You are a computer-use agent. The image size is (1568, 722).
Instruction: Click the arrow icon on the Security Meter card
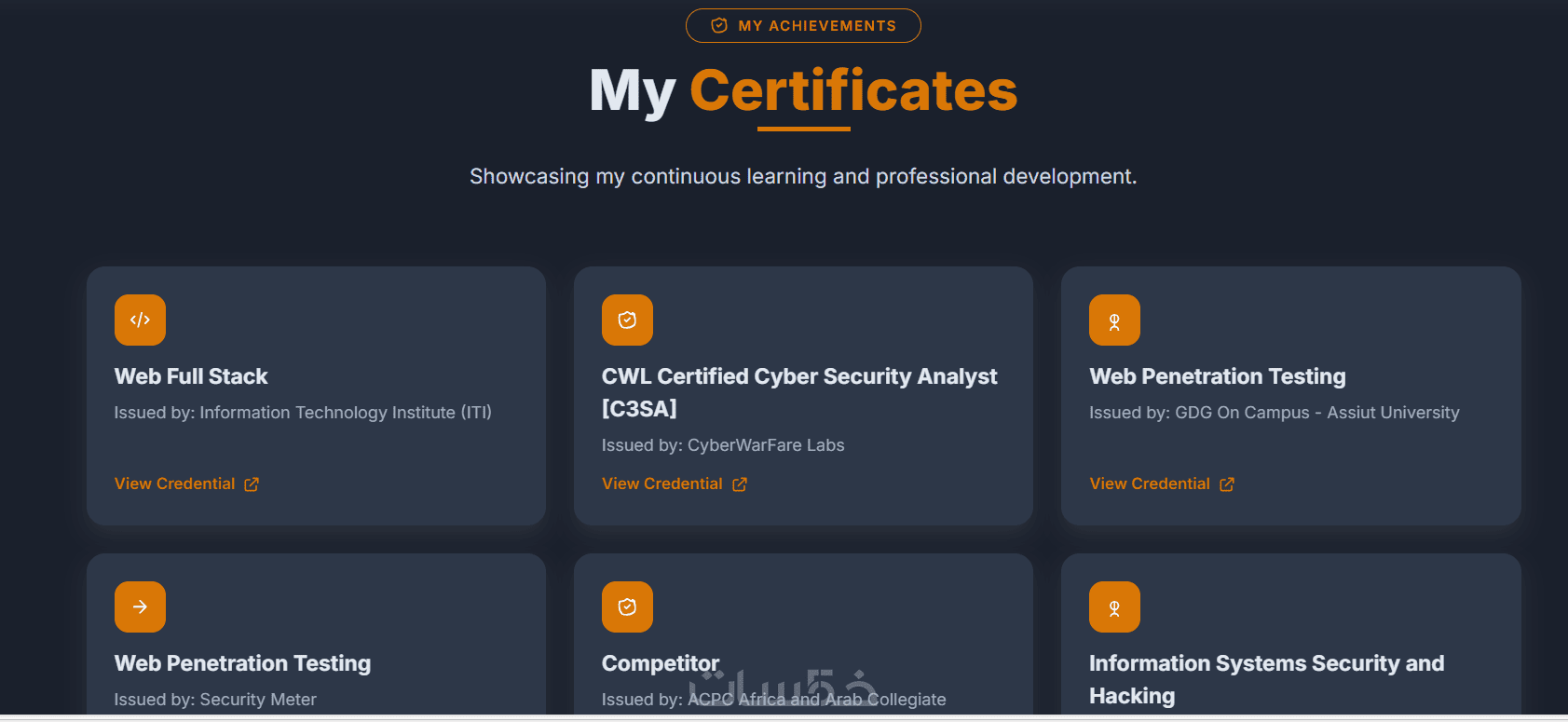(140, 606)
